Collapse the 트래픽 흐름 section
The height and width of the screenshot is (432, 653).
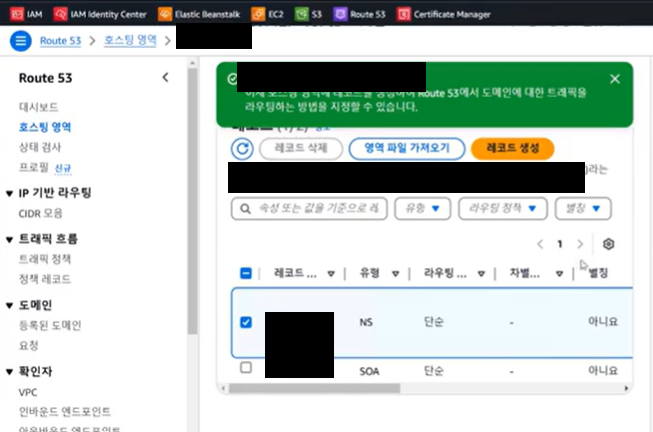click(9, 240)
